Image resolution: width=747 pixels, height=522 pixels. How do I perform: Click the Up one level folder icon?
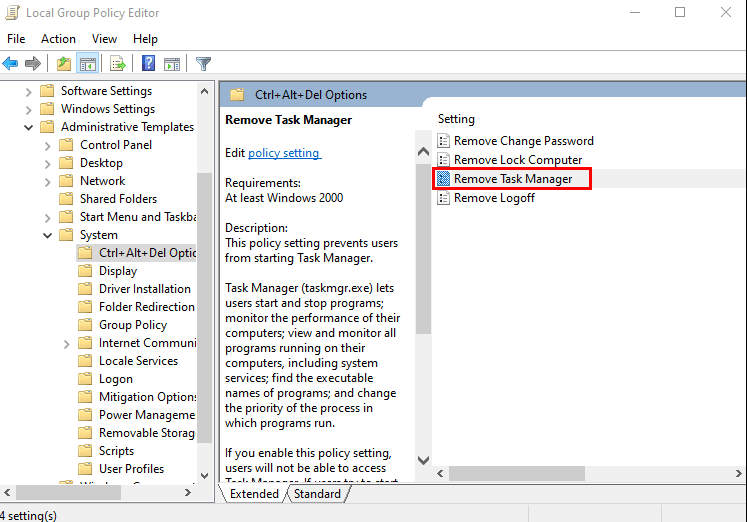[63, 63]
